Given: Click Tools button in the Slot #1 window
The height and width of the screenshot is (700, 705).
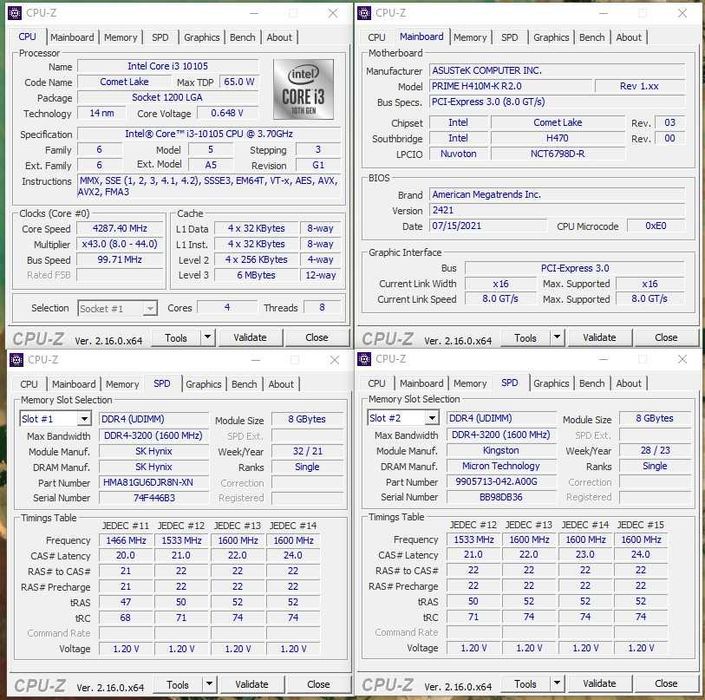Looking at the screenshot, I should (178, 685).
